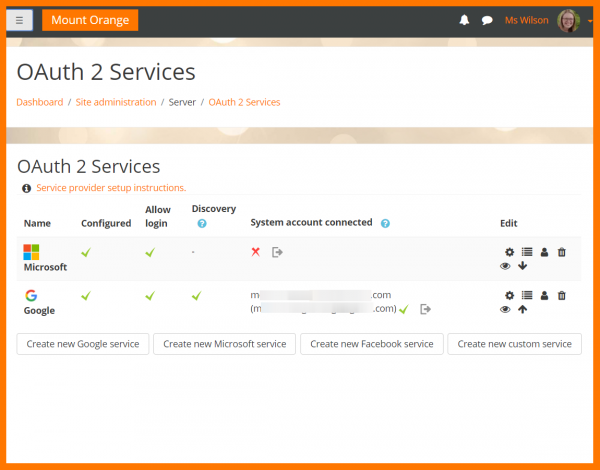Connect system account for Microsoft
The height and width of the screenshot is (470, 600).
click(277, 252)
